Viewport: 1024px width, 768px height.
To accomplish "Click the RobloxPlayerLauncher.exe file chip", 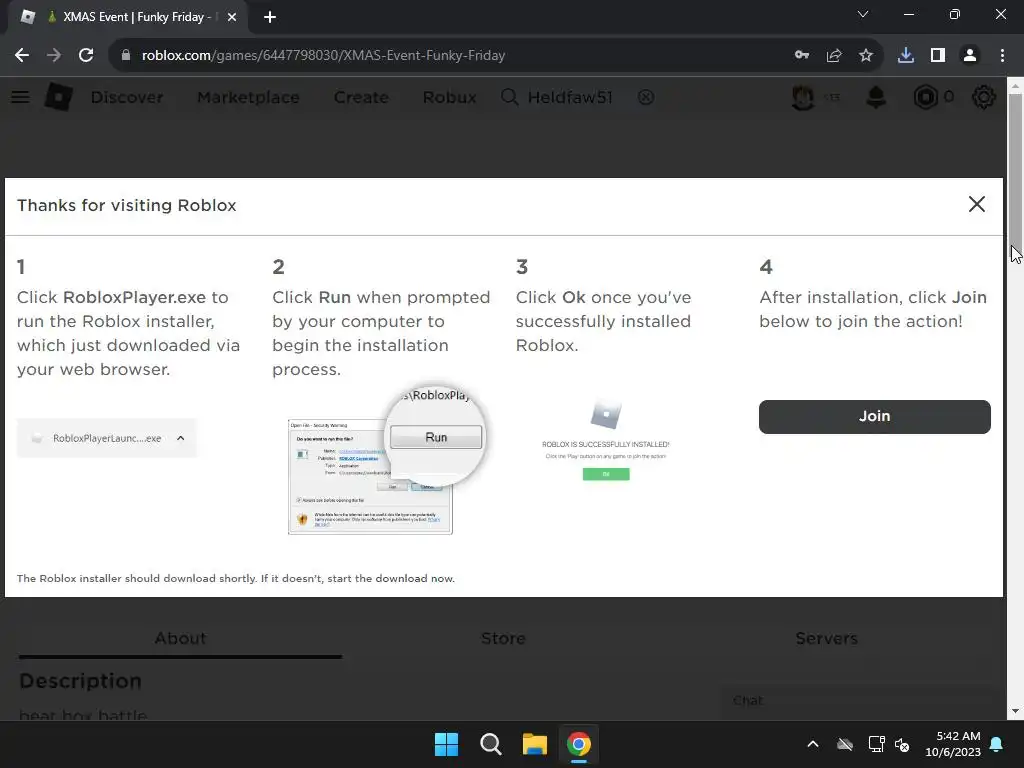I will 106,438.
